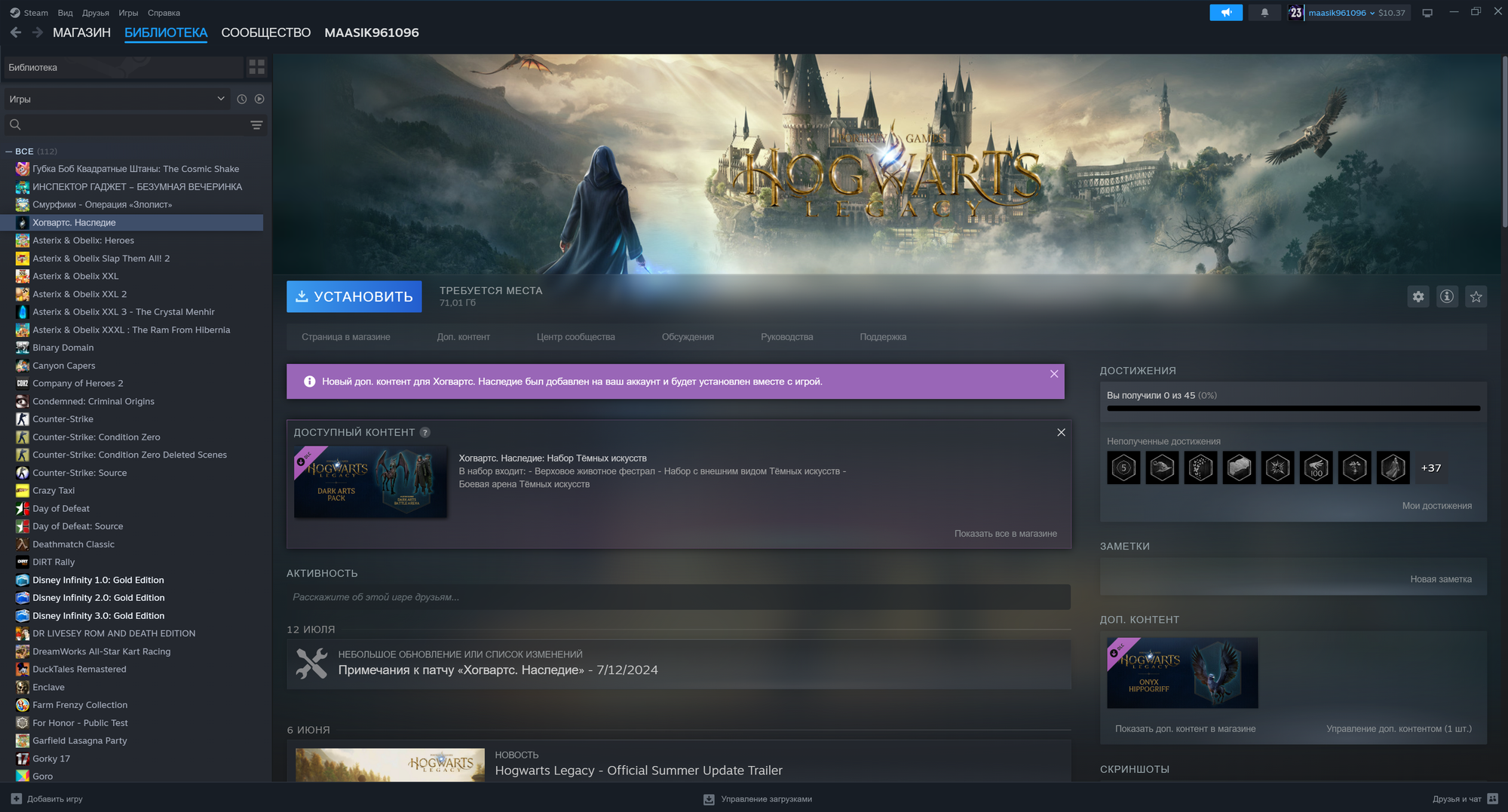Image resolution: width=1508 pixels, height=812 pixels.
Task: Click the library search magnifier icon
Action: (15, 124)
